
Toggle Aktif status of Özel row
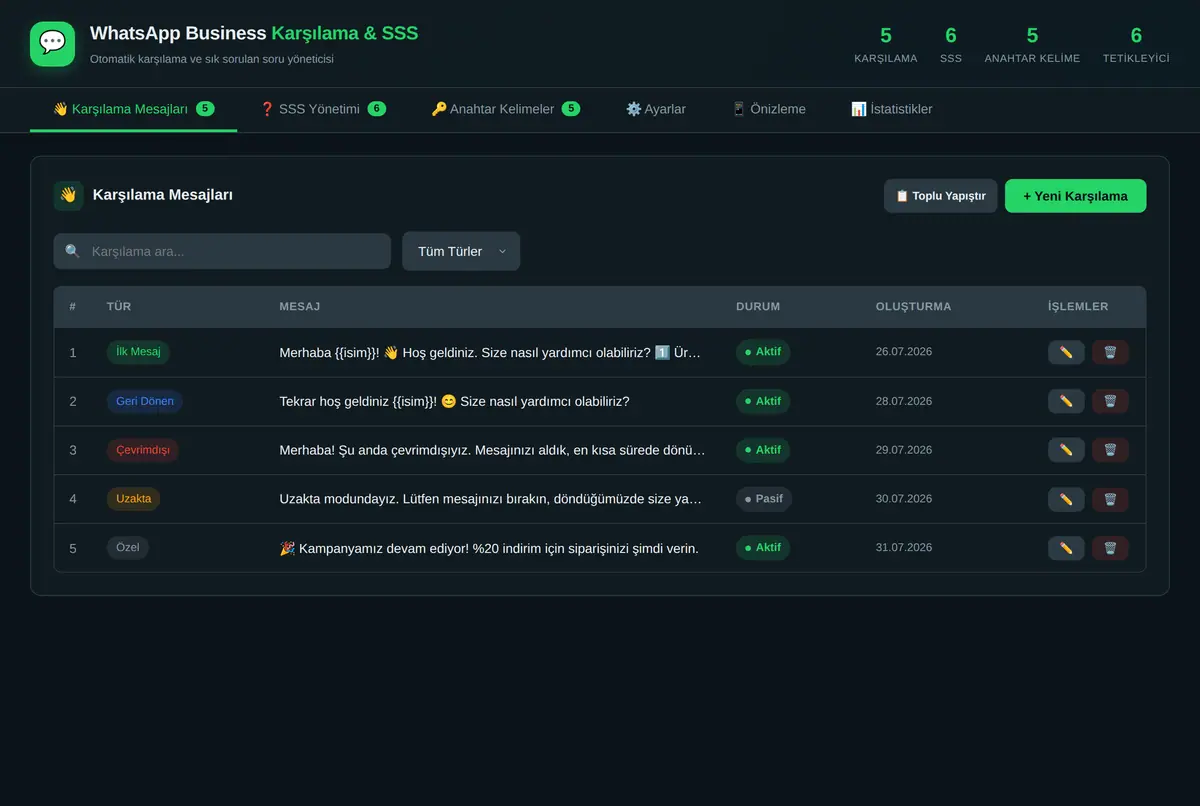[x=763, y=548]
